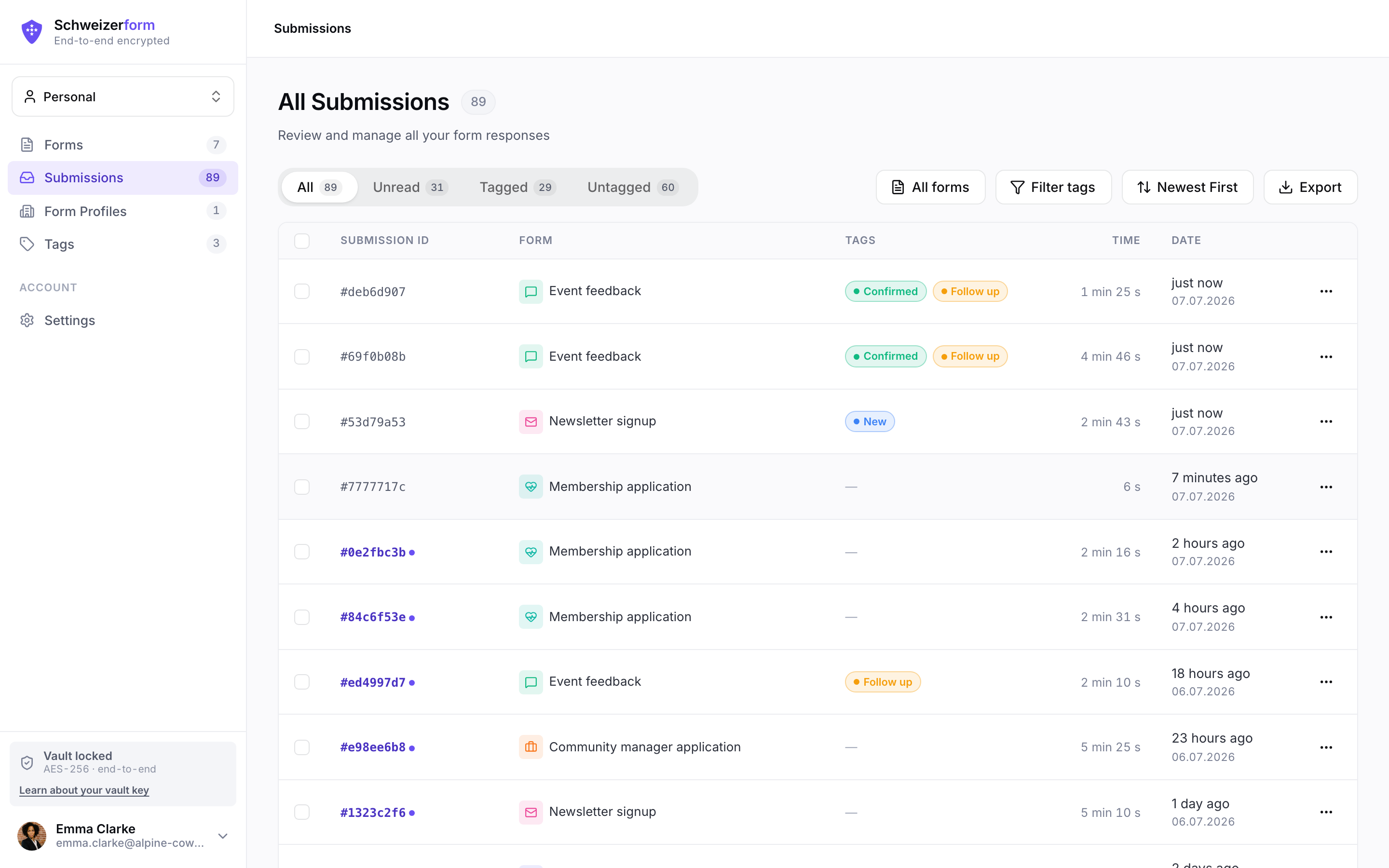Click the Event feedback icon for #69f0b08b
Viewport: 1389px width, 868px height.
coord(531,356)
